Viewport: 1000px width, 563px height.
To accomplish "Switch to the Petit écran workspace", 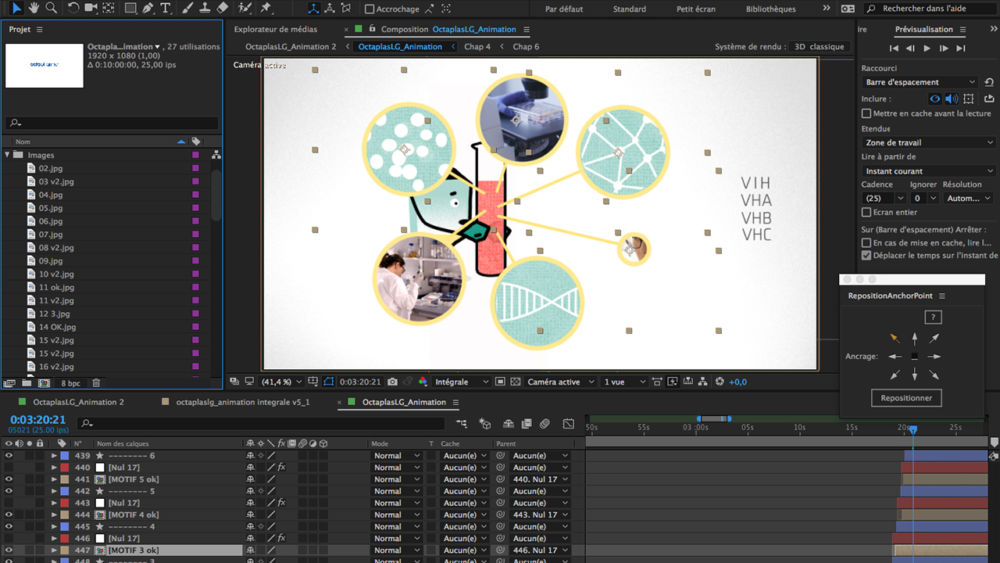I will 696,9.
